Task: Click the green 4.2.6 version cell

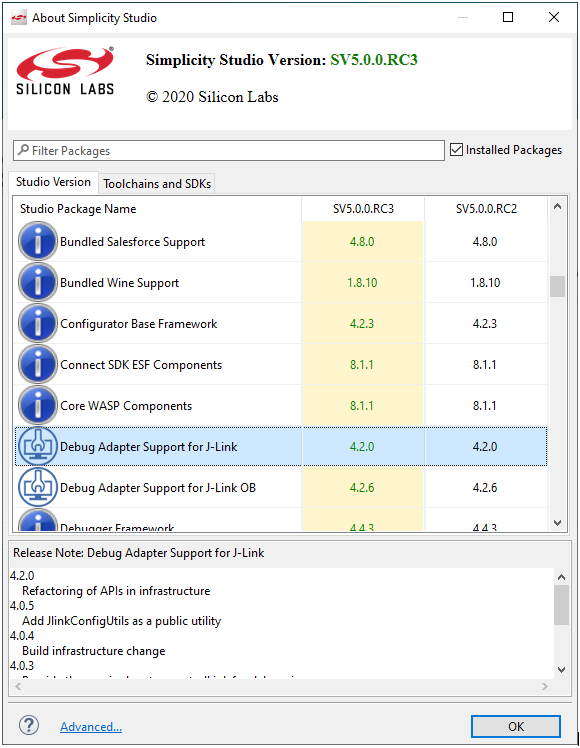Action: [x=362, y=488]
